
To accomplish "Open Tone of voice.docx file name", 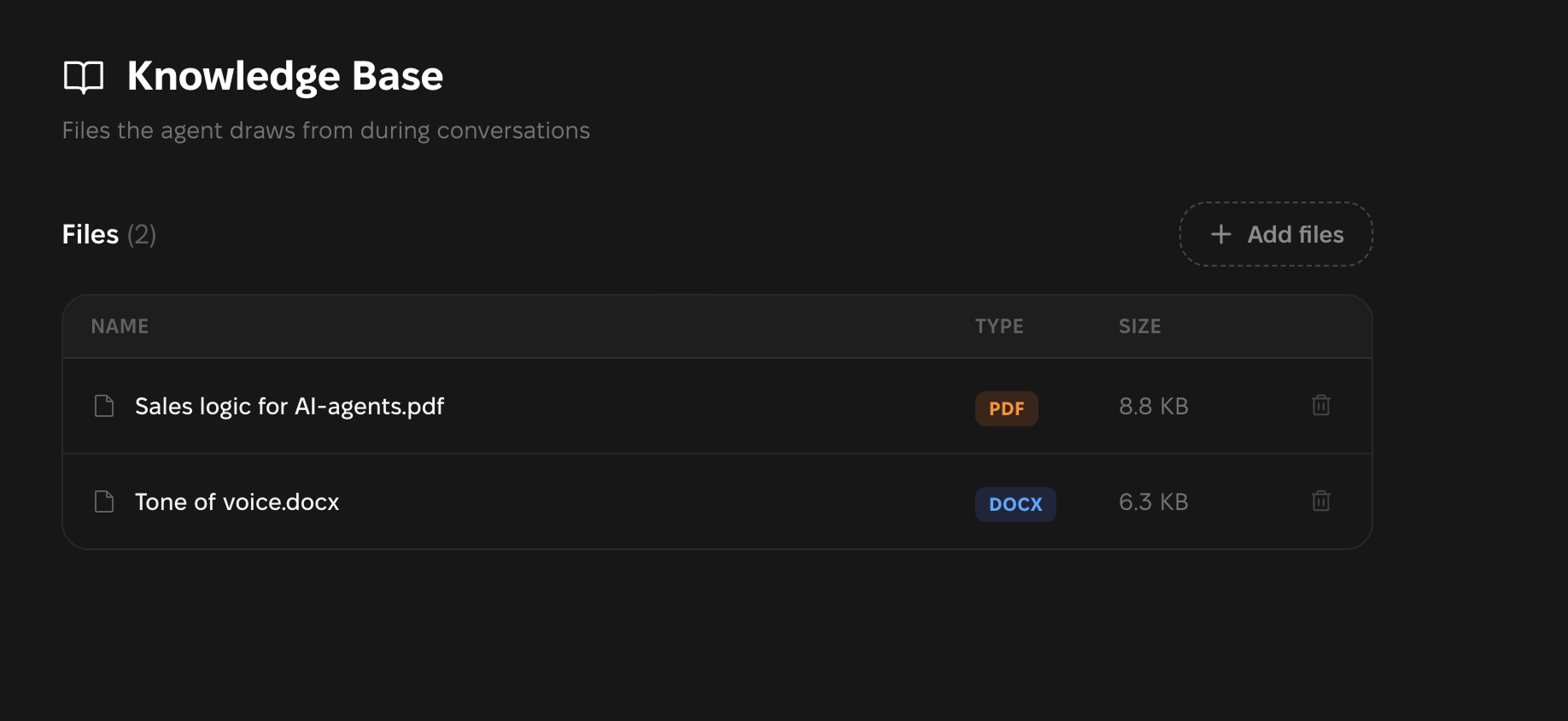I will pos(237,501).
